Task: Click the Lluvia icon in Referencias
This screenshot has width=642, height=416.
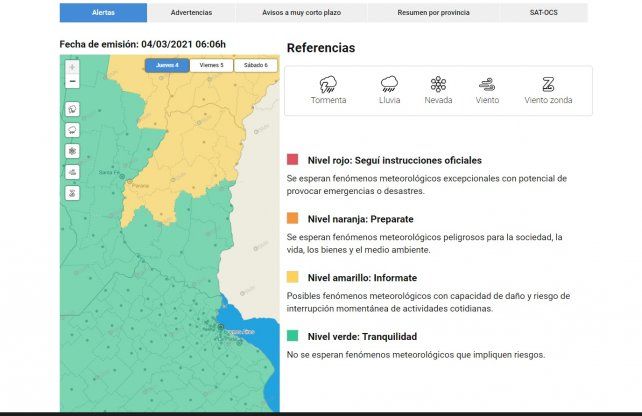Action: pyautogui.click(x=389, y=84)
